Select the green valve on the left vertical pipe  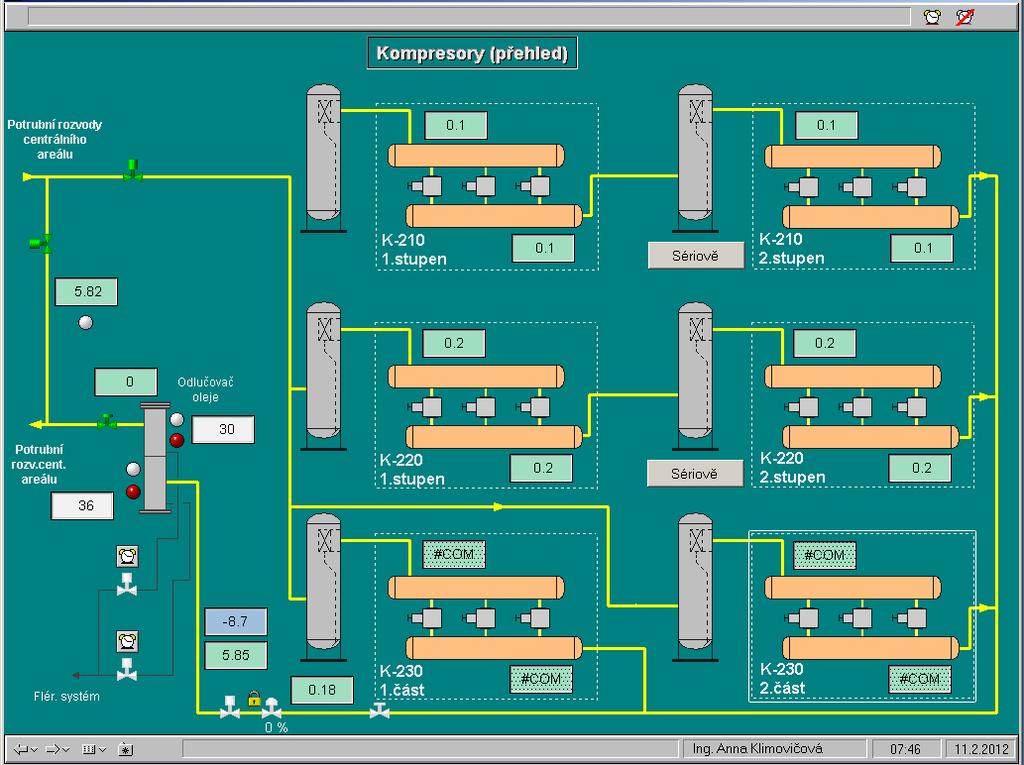tap(40, 243)
